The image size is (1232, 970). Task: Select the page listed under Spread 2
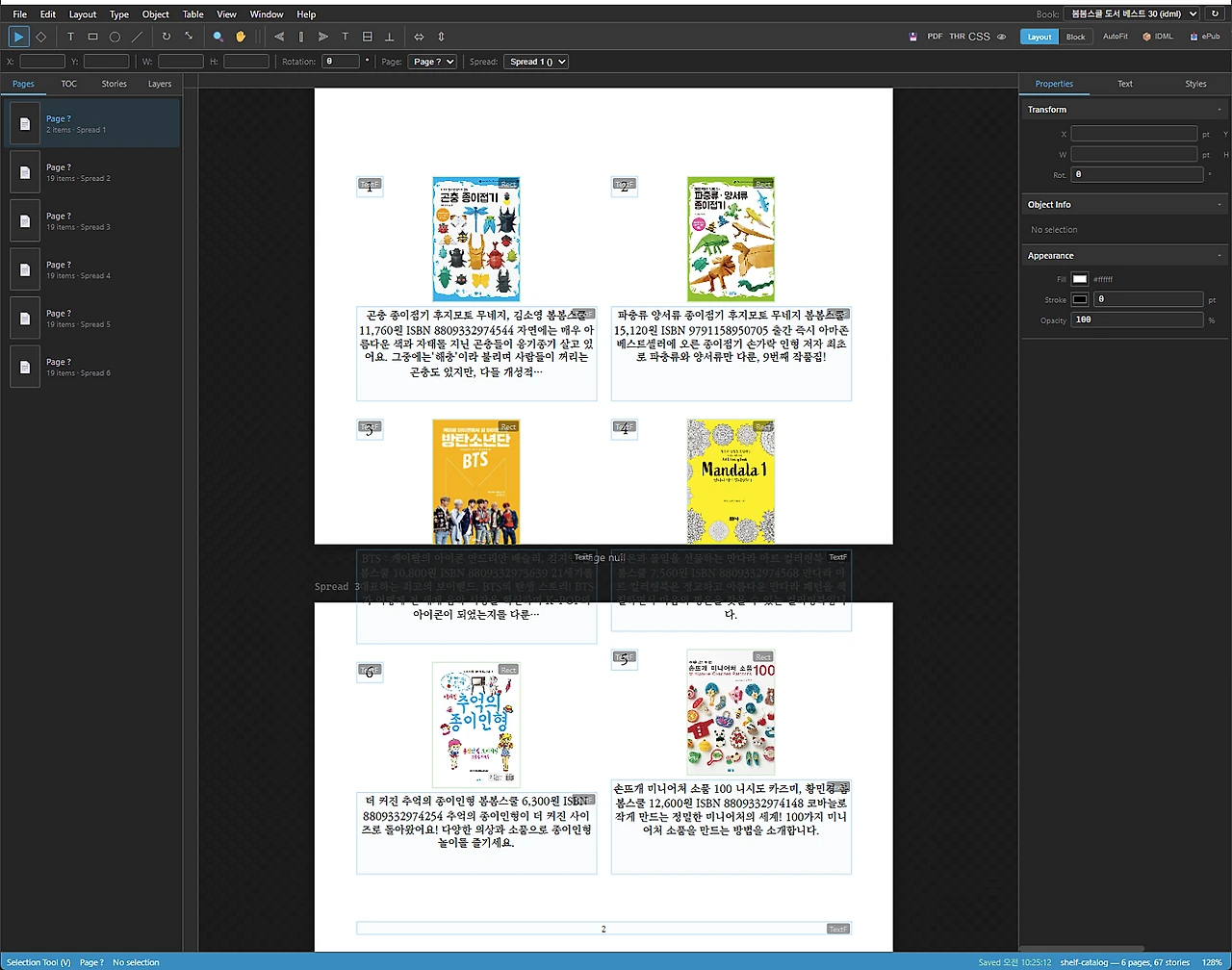91,172
